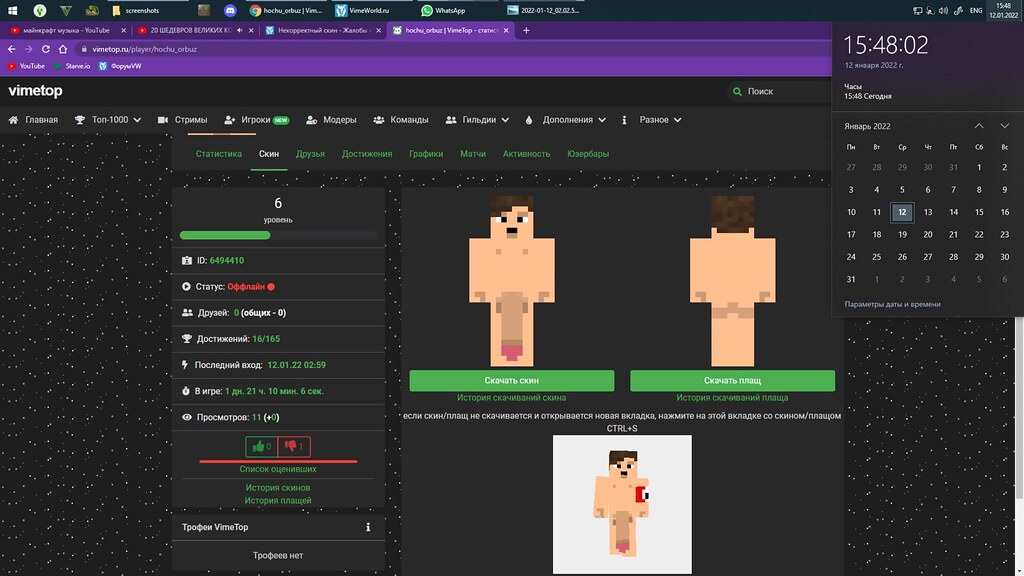Screen dimensions: 1024x576
Task: Click the camera icon next to Стримы
Action: click(163, 120)
